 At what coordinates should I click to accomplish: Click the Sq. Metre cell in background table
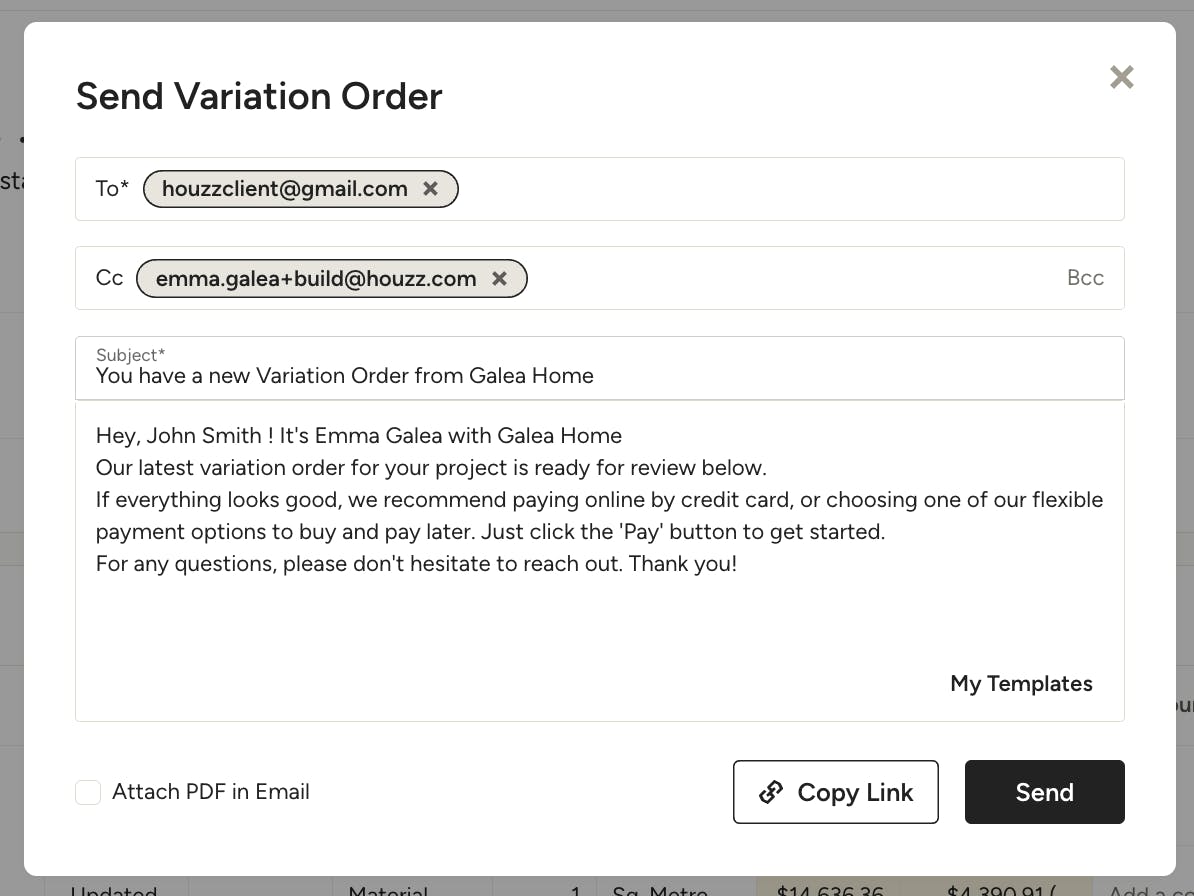coord(660,888)
